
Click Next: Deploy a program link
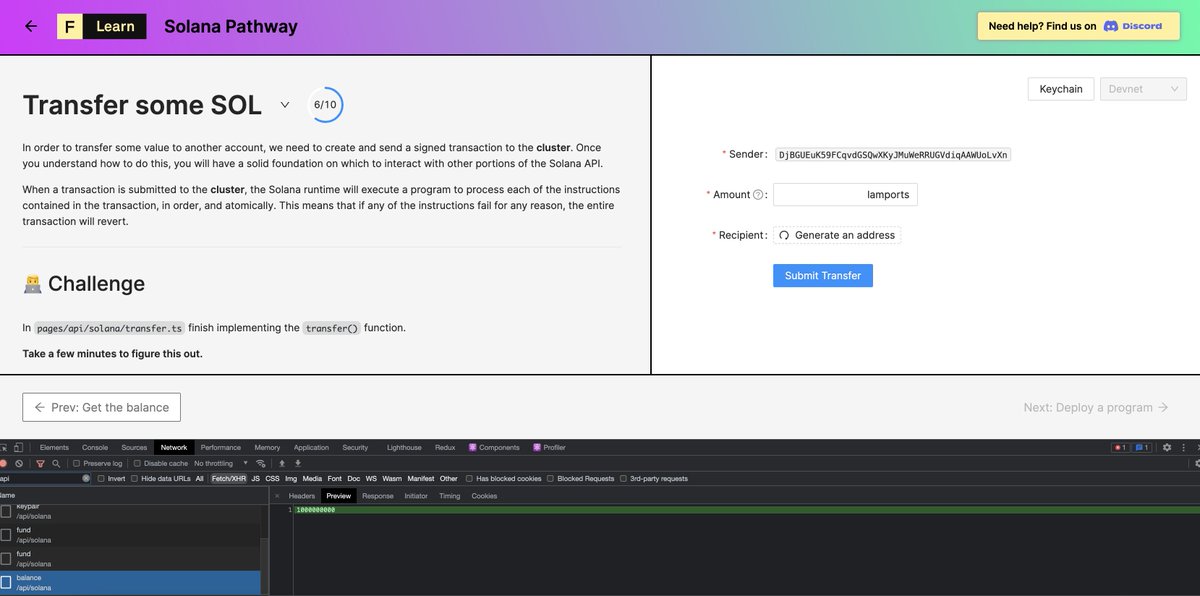point(1096,408)
